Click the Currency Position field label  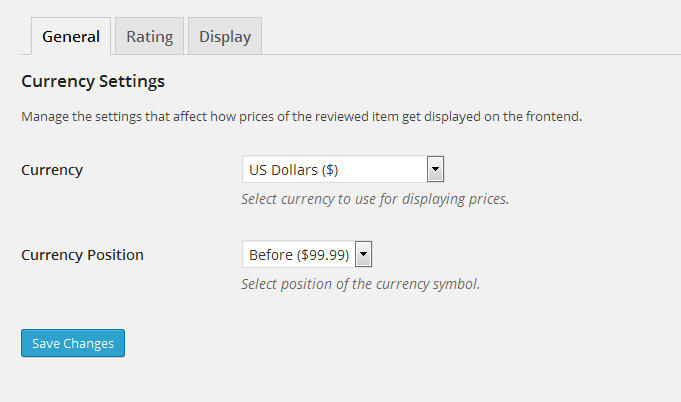click(82, 255)
